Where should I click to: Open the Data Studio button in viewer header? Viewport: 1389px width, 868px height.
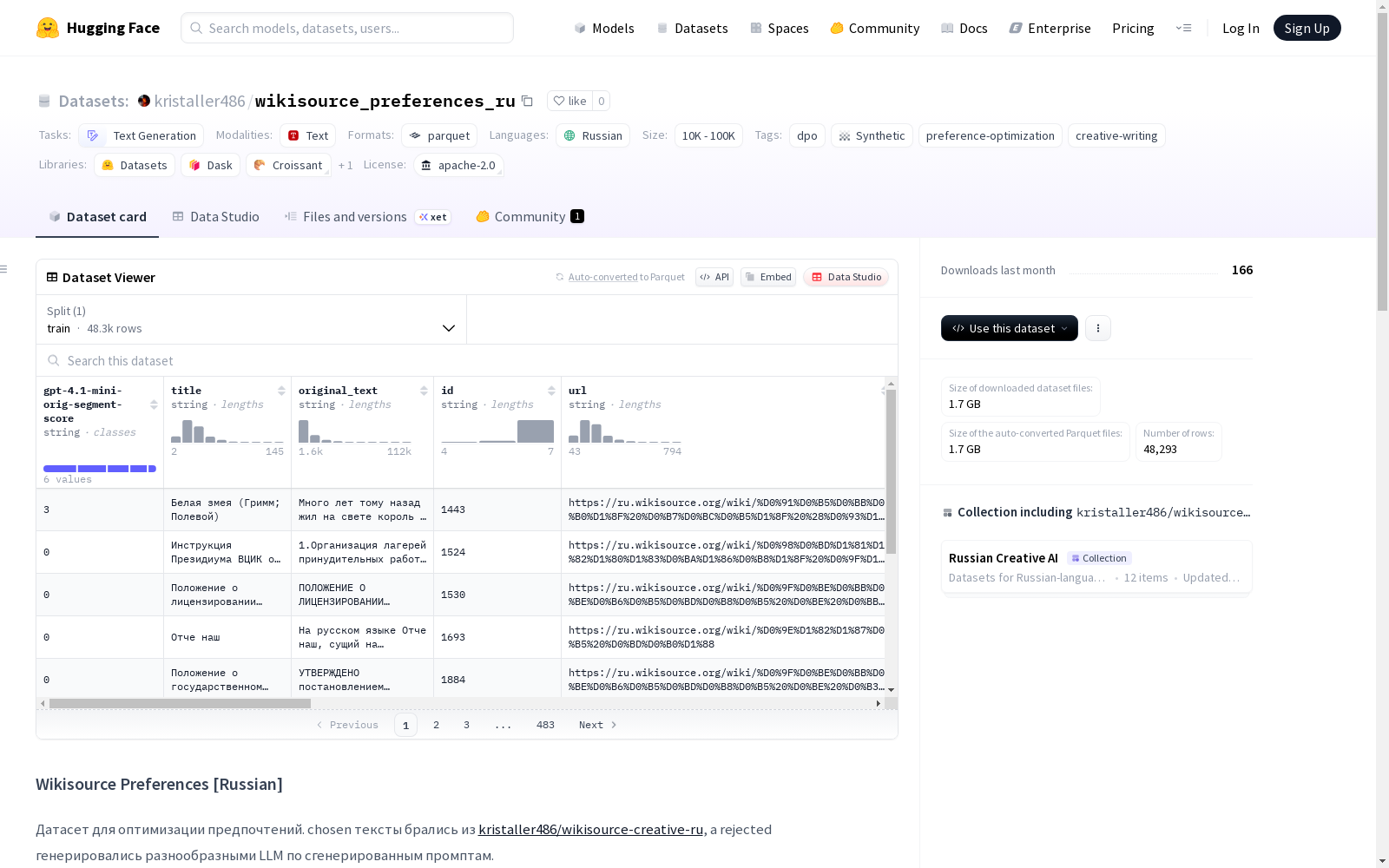(x=846, y=277)
